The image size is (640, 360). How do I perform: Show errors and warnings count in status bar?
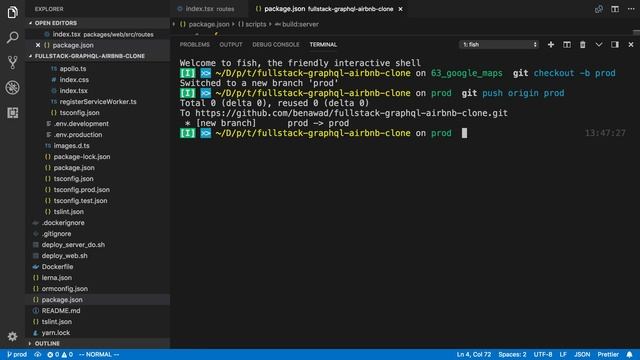point(60,354)
